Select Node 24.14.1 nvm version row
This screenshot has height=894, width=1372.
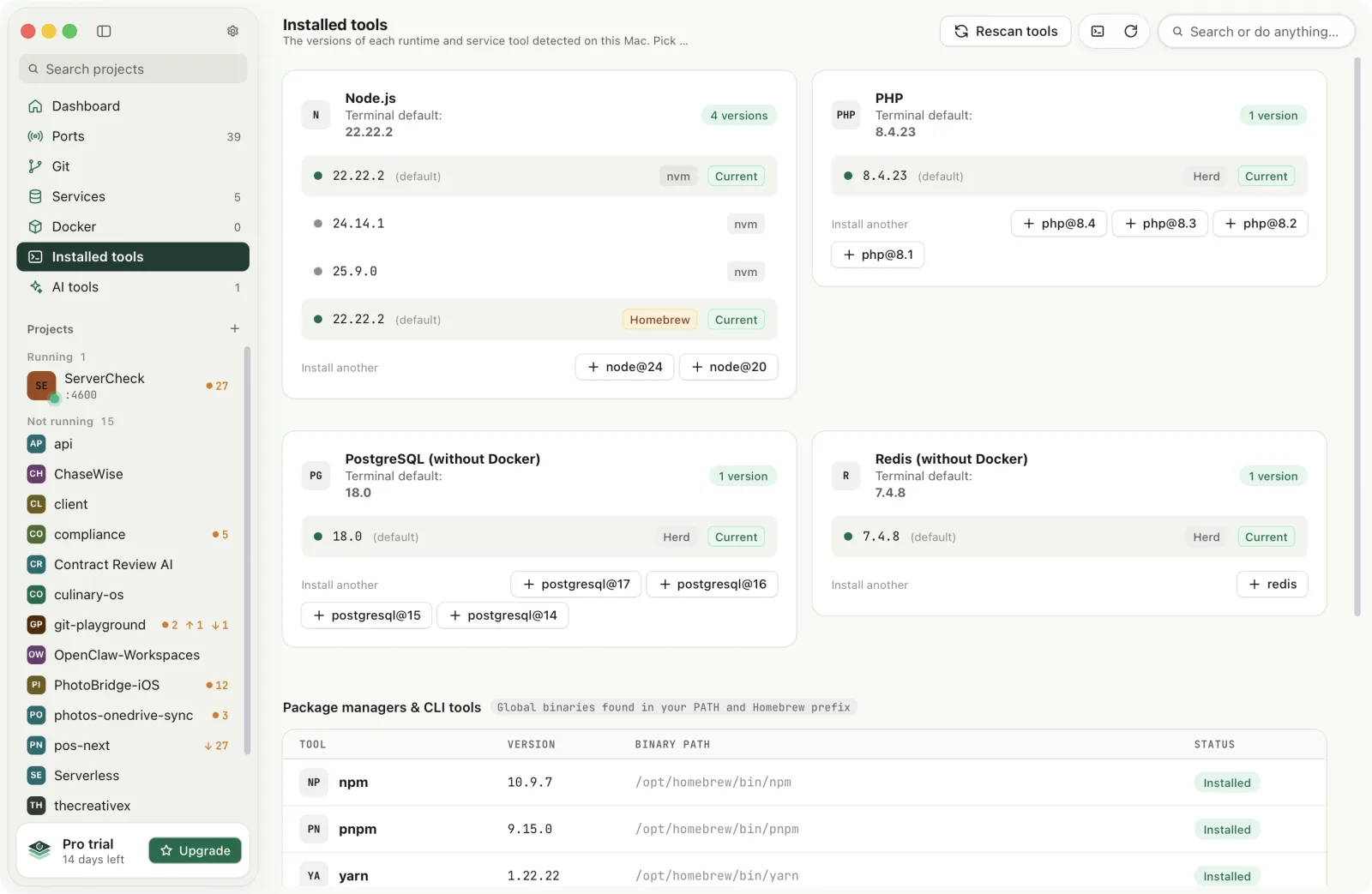point(539,224)
